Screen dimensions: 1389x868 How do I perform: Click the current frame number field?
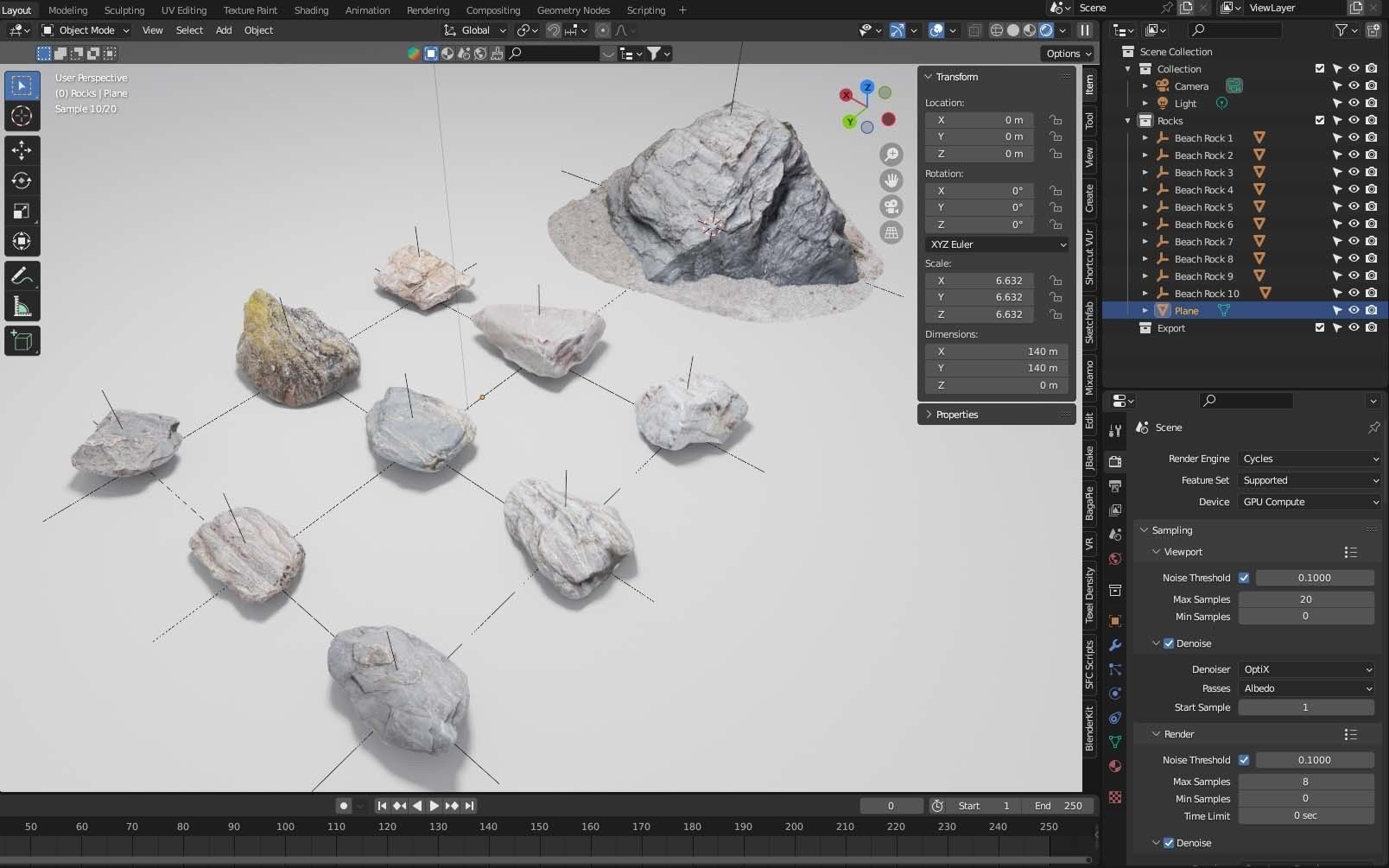click(x=891, y=806)
